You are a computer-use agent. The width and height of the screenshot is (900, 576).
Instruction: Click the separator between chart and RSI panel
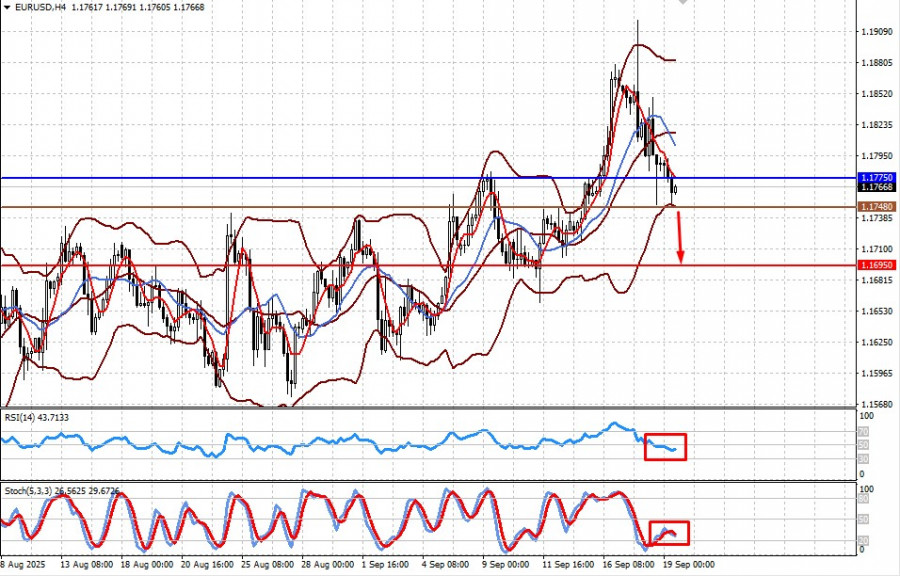430,408
